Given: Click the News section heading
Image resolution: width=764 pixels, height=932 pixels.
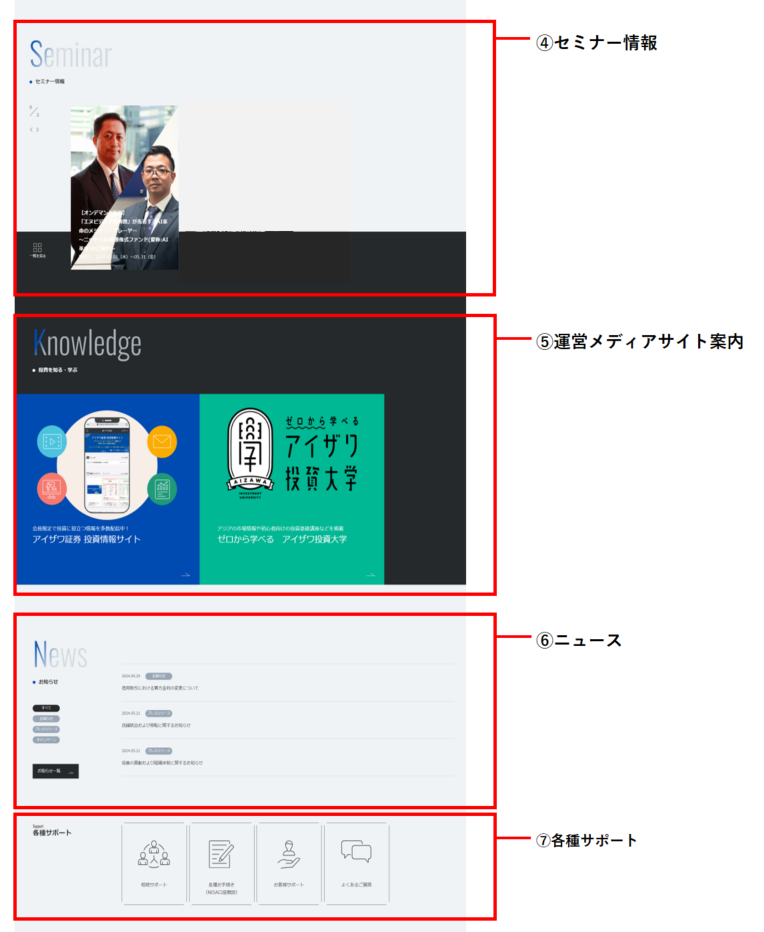Looking at the screenshot, I should click(60, 654).
